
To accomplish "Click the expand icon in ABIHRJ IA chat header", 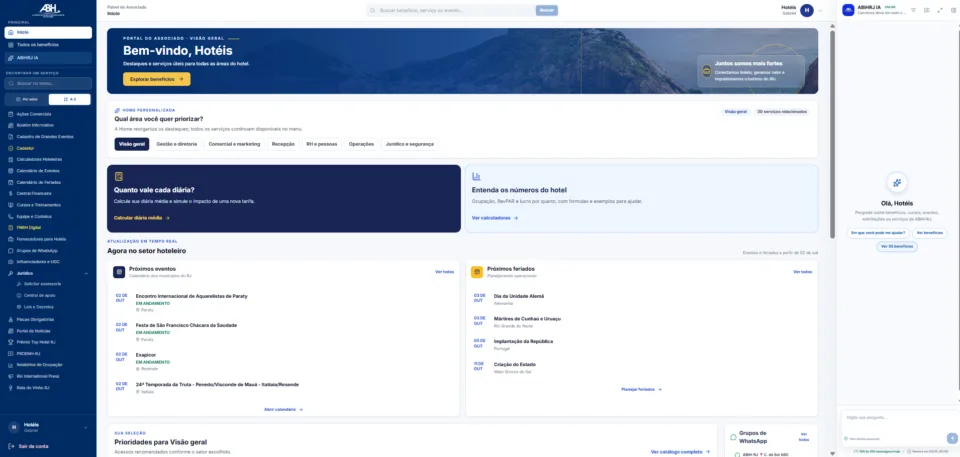I will coord(940,10).
